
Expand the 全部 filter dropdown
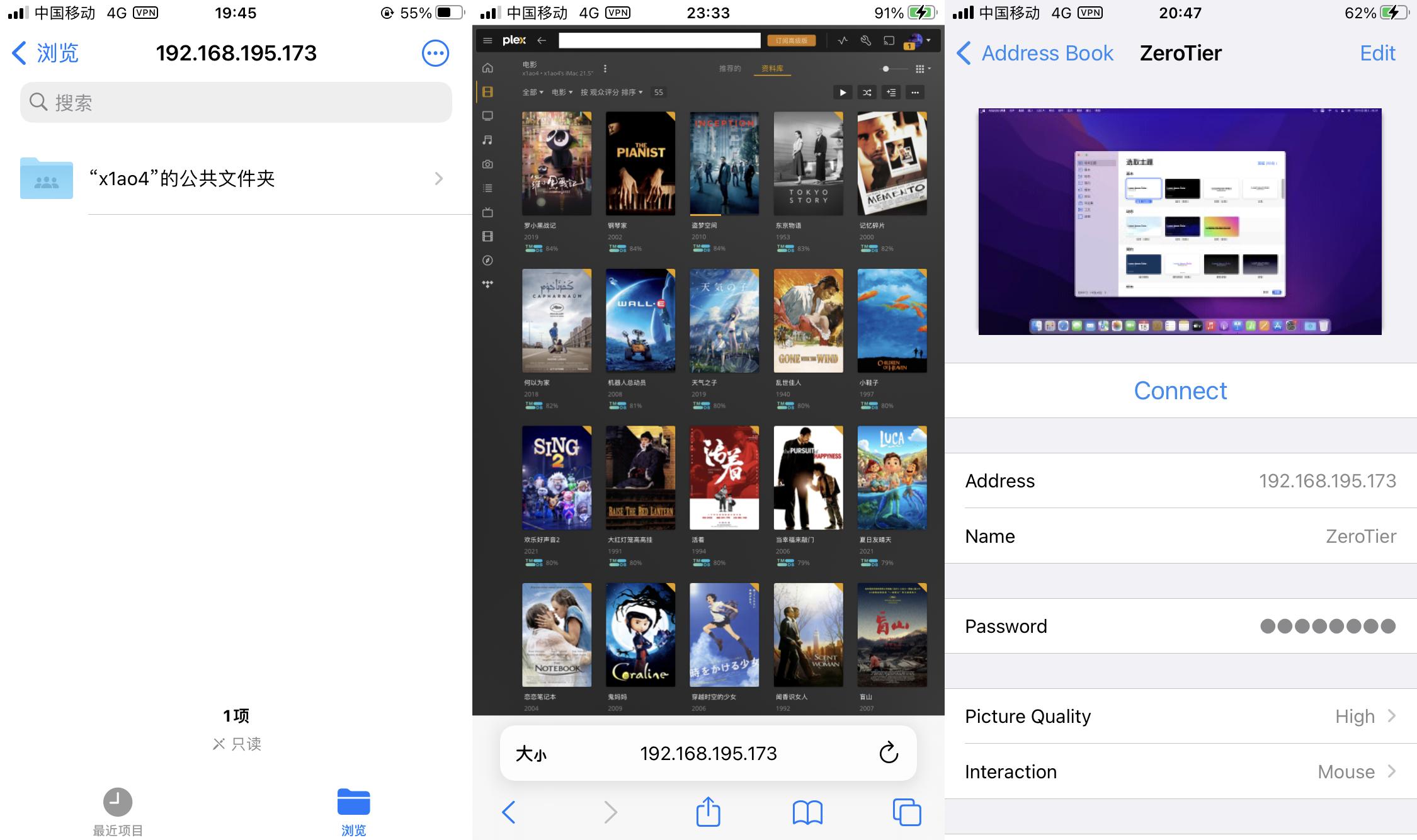point(532,93)
